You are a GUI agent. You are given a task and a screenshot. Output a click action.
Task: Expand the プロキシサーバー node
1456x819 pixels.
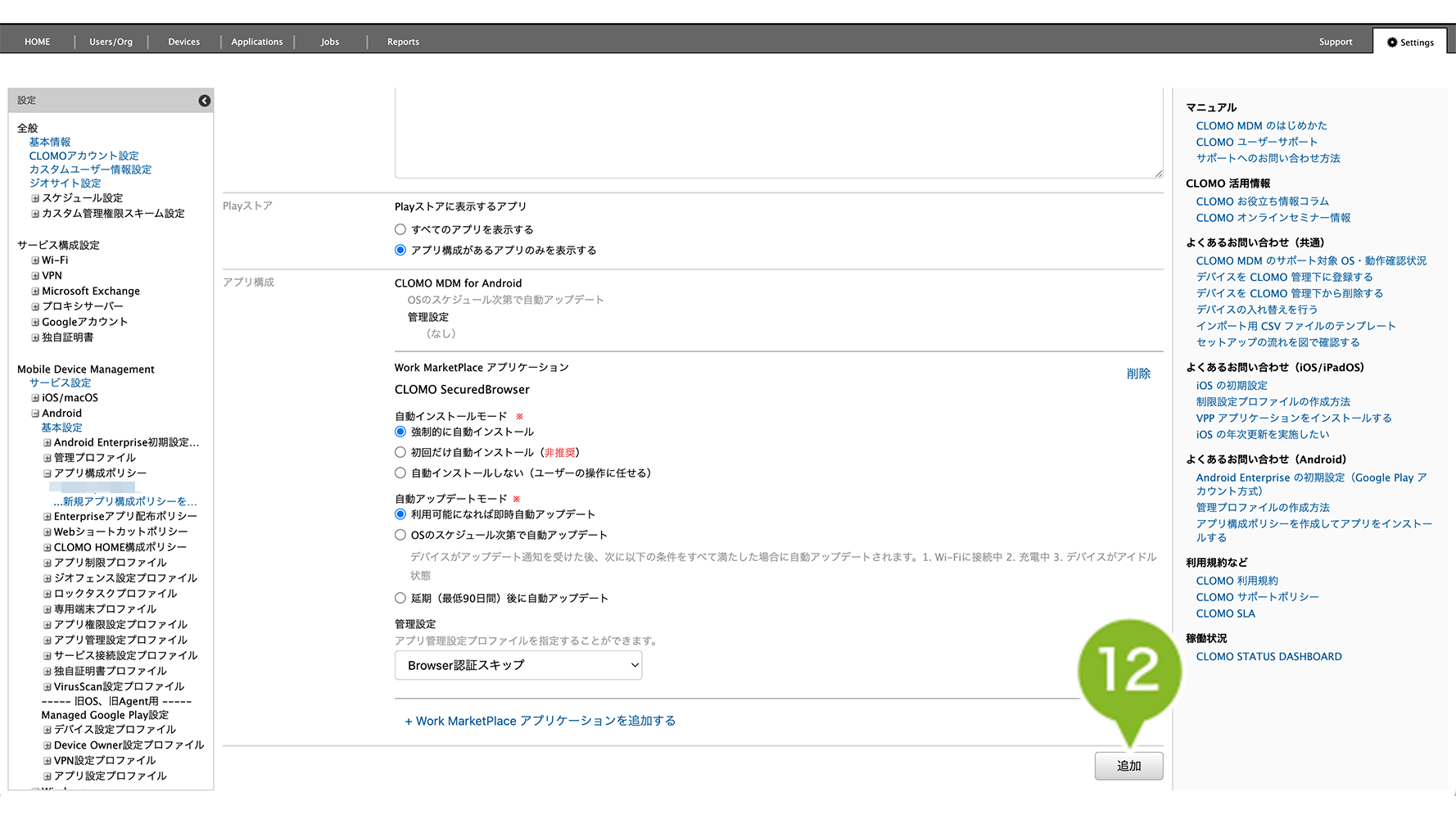(35, 306)
